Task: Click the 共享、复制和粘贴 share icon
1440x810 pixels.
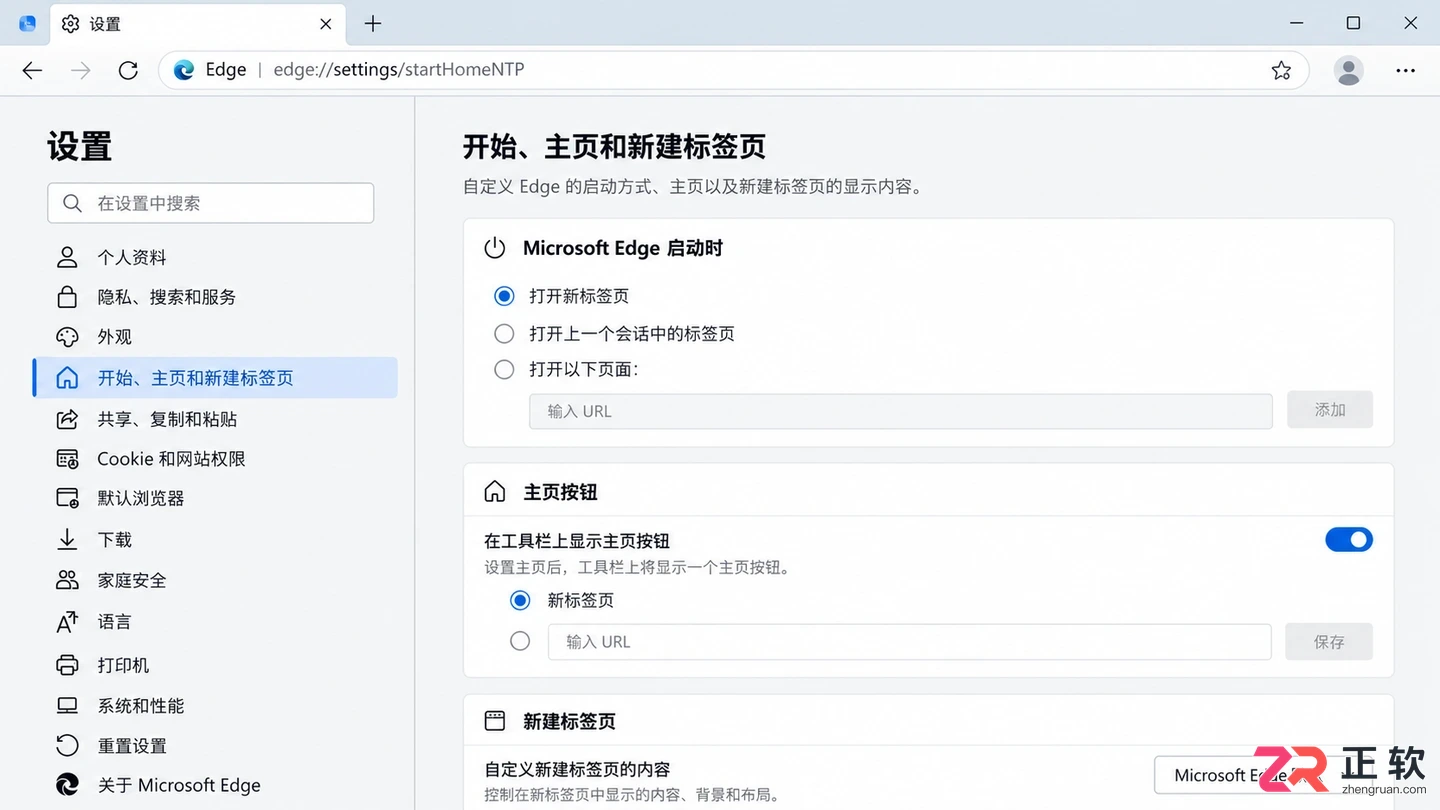Action: tap(67, 419)
